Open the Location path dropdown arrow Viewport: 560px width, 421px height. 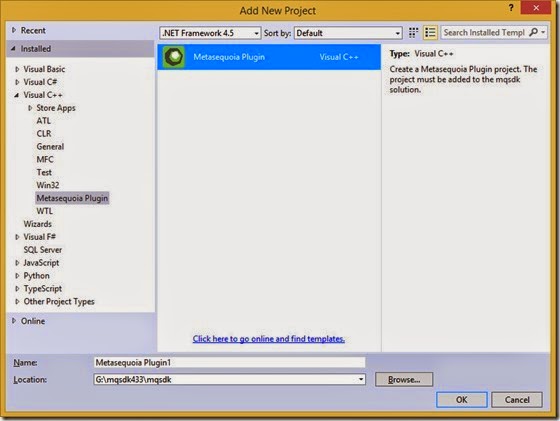point(361,379)
